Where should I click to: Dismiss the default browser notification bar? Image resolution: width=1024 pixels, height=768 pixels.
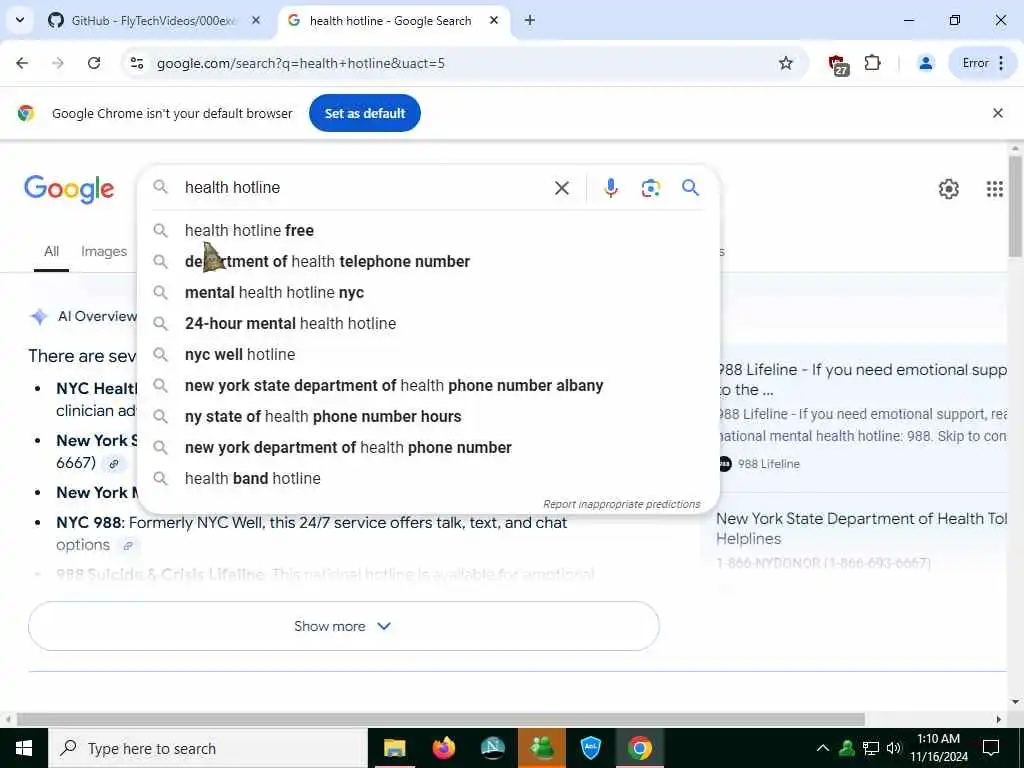click(998, 113)
